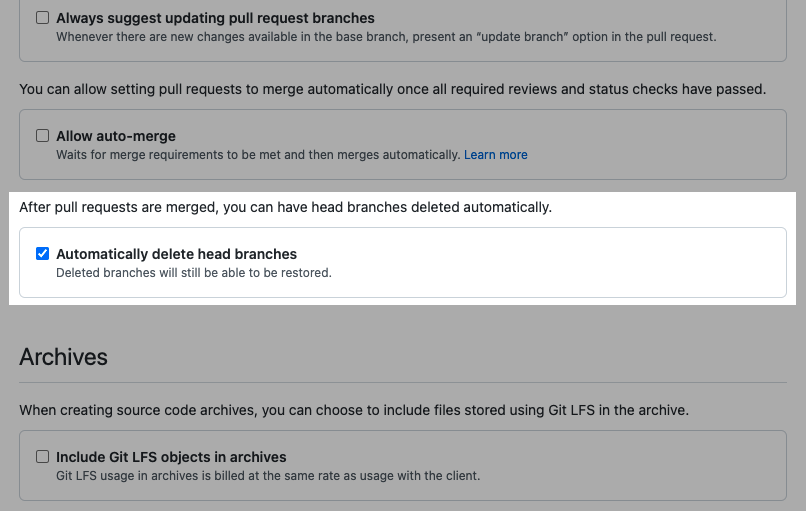The width and height of the screenshot is (806, 511).
Task: Click 'After pull requests are merged' intro sentence
Action: (x=285, y=208)
